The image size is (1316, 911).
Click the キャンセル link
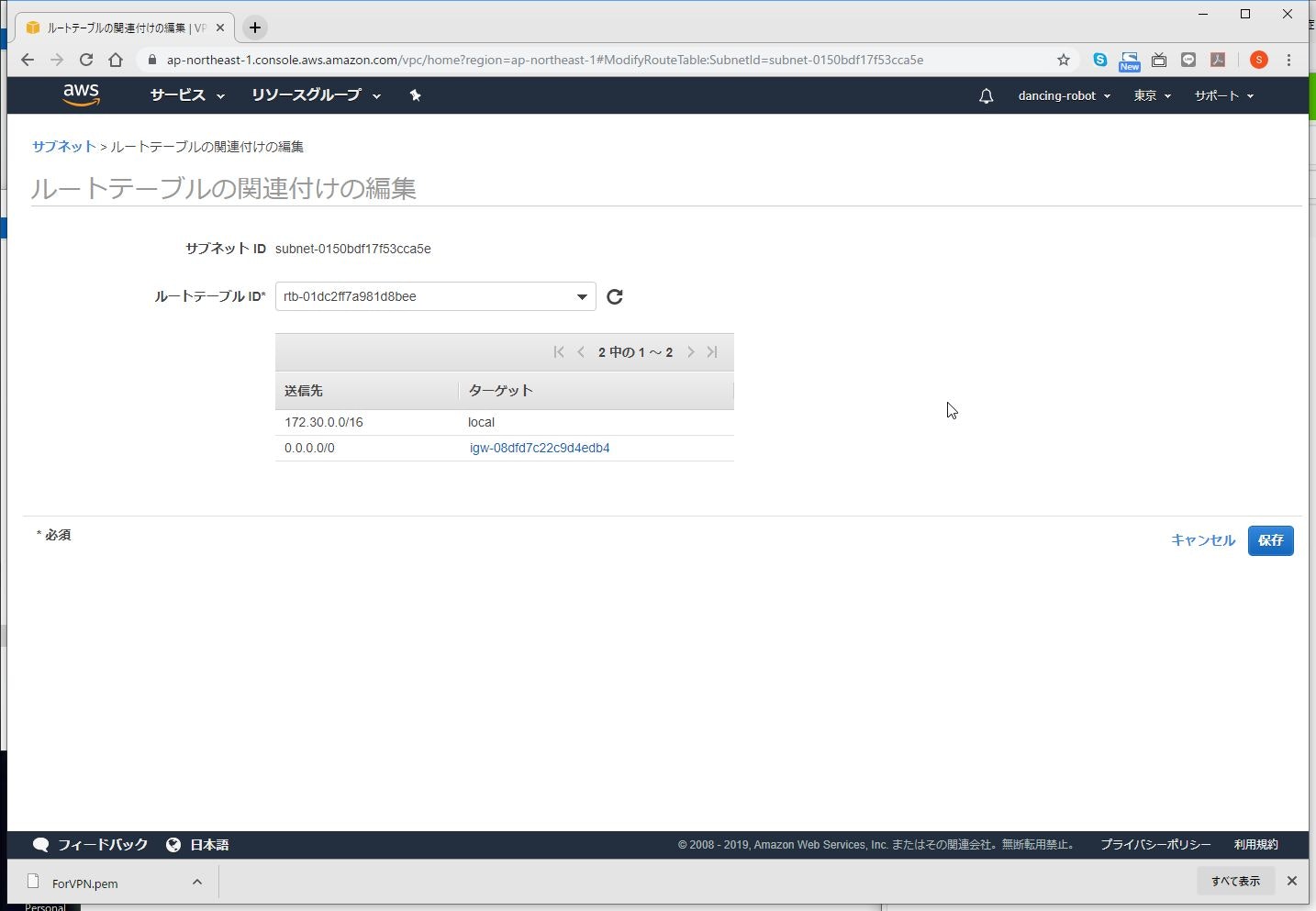[1203, 540]
